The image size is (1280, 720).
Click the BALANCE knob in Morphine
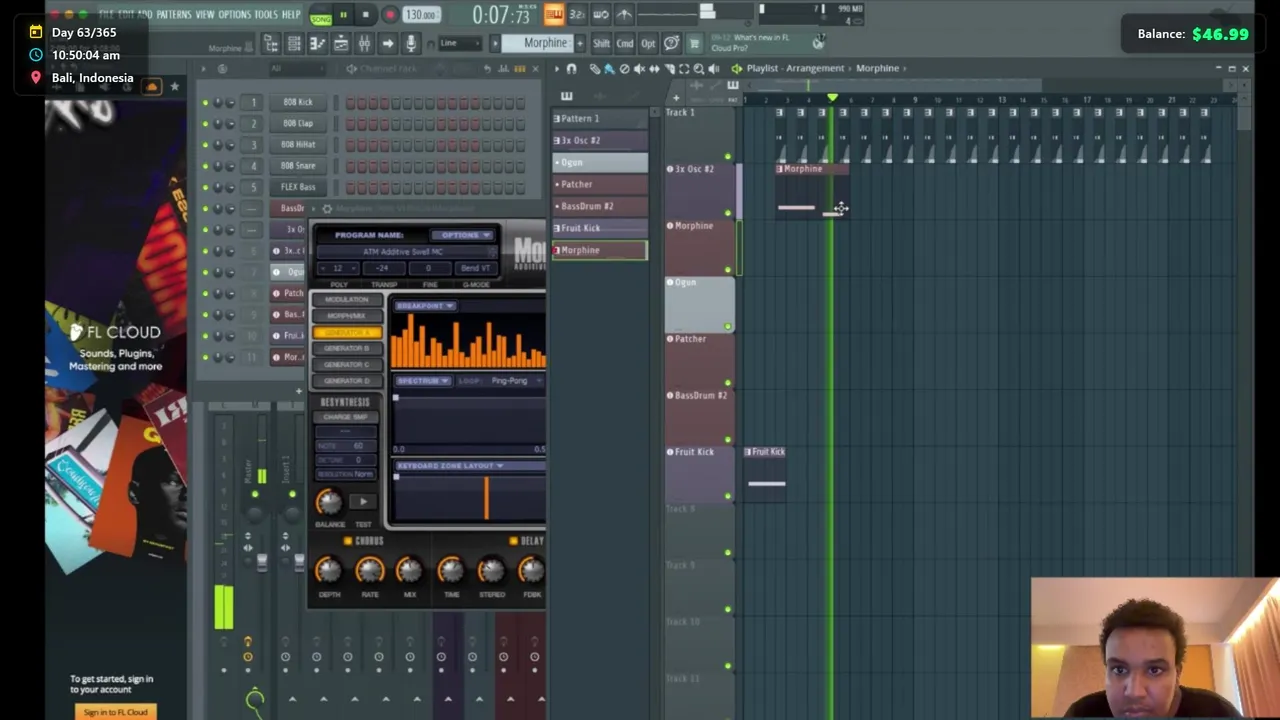(x=329, y=502)
